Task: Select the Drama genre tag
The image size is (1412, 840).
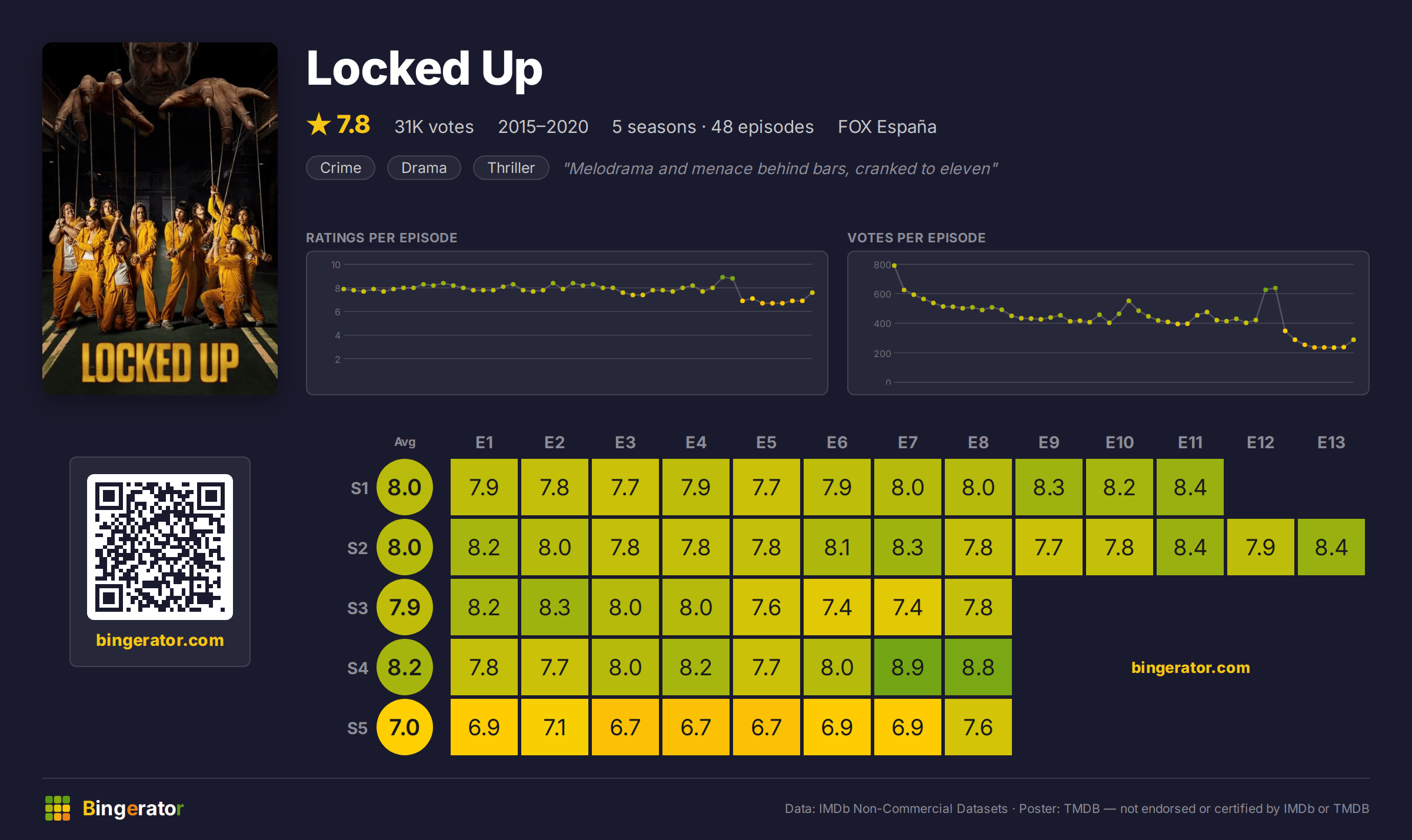Action: tap(424, 168)
